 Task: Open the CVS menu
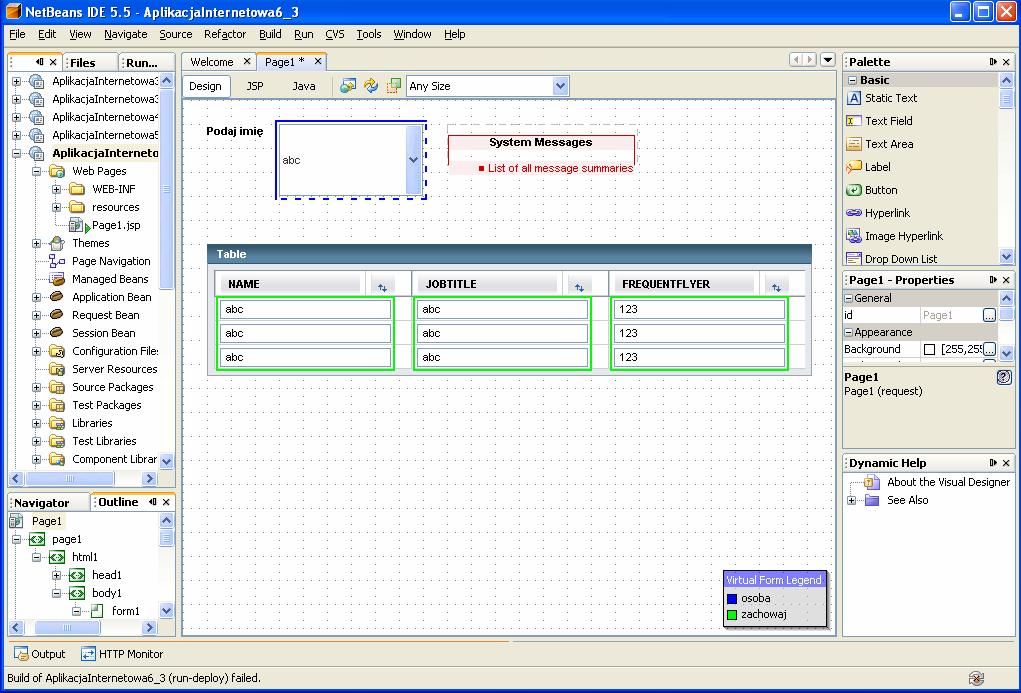pyautogui.click(x=335, y=34)
